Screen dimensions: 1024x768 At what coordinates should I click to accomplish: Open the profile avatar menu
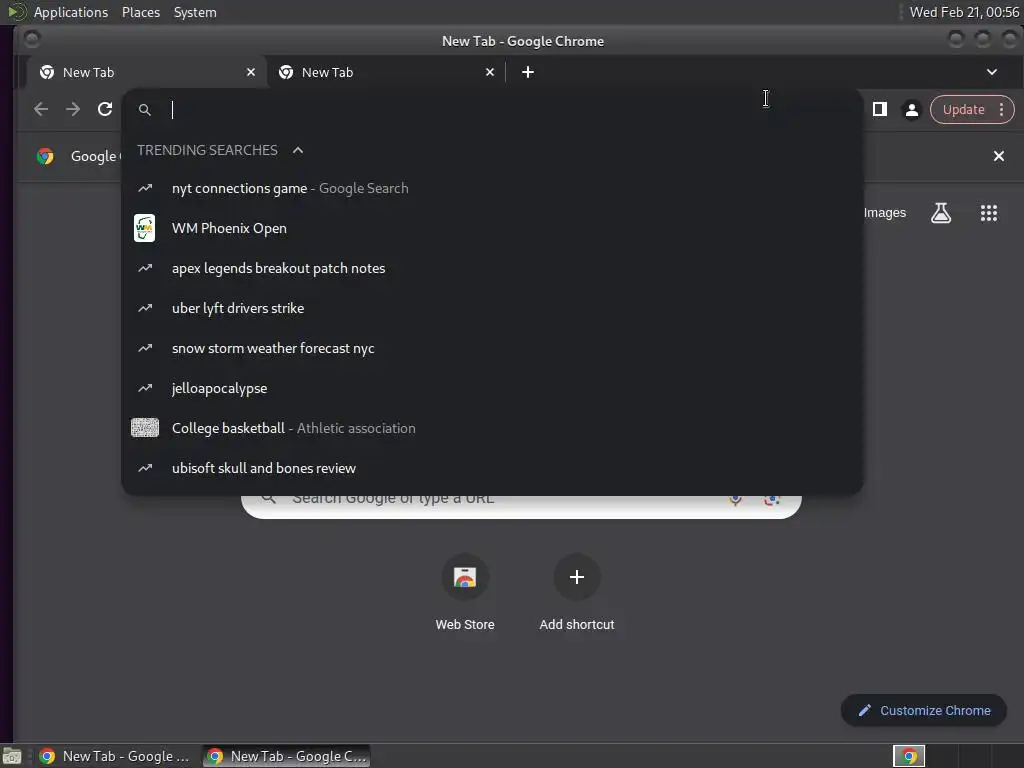912,109
